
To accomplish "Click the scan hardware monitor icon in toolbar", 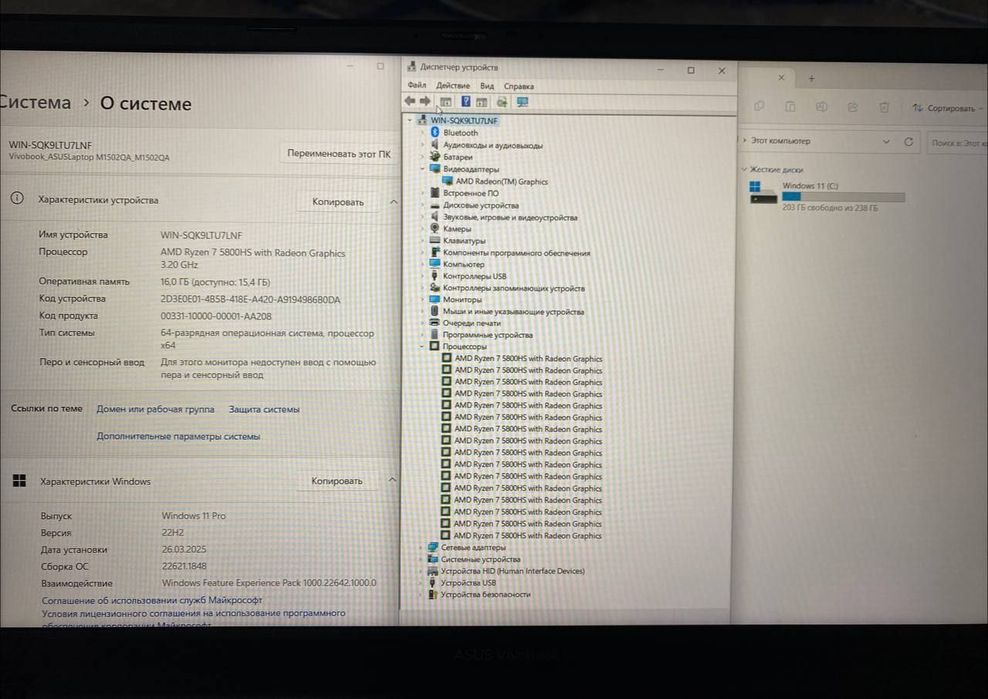I will 522,101.
